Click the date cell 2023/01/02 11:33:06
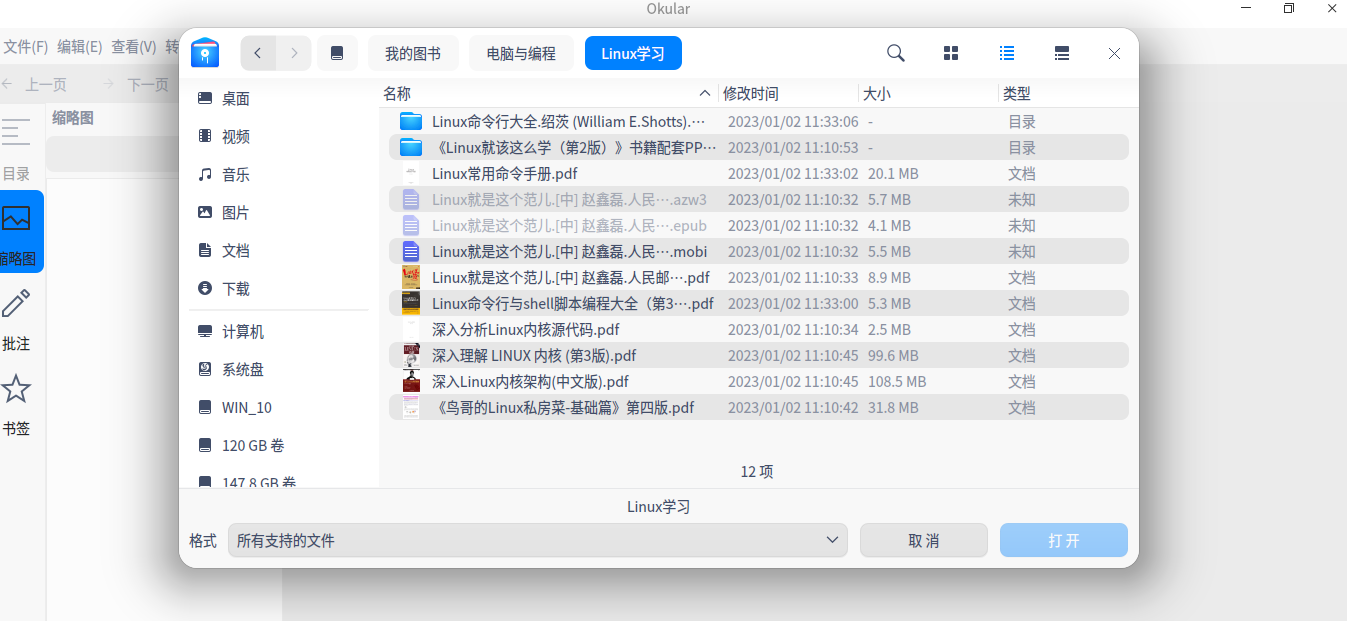This screenshot has height=621, width=1347. click(x=793, y=122)
